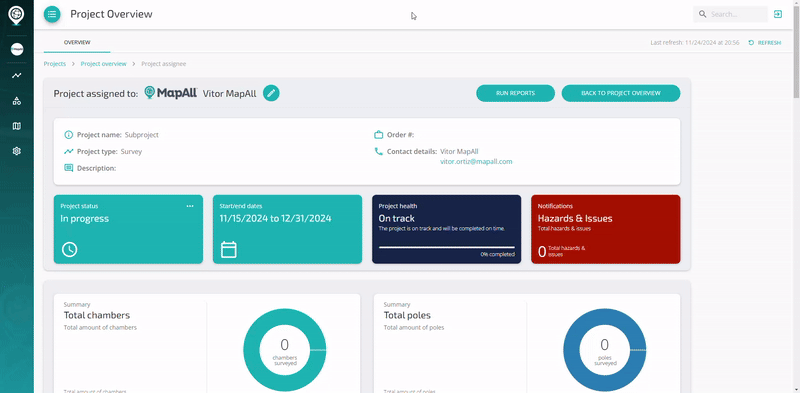This screenshot has width=800, height=393.
Task: Click the project health progress bar
Action: click(446, 247)
